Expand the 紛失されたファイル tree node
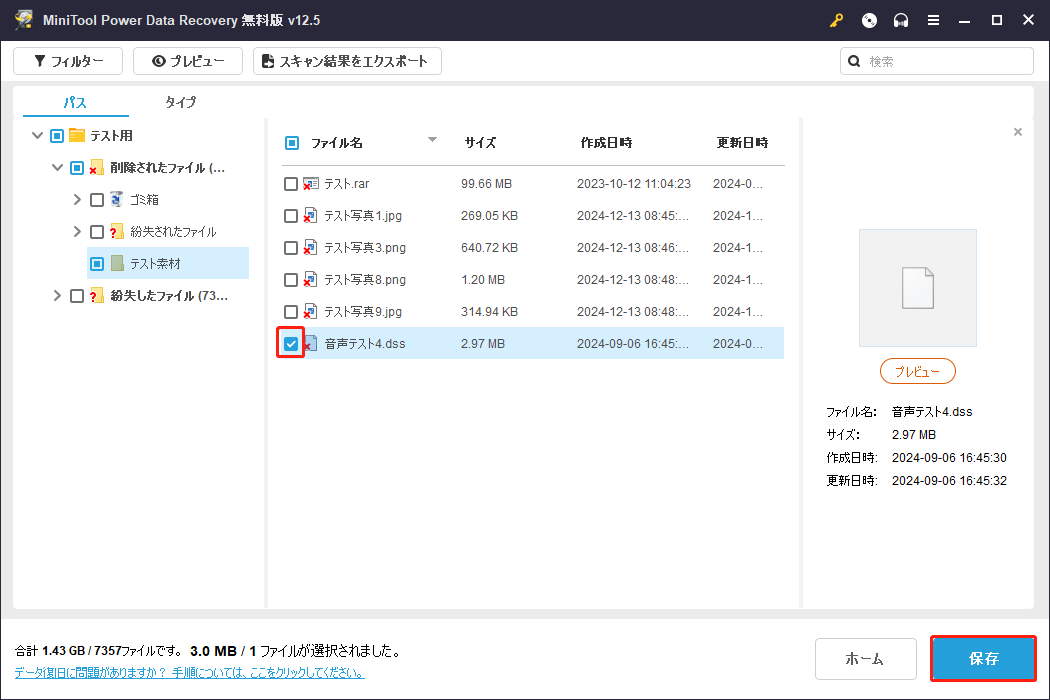The height and width of the screenshot is (700, 1050). tap(77, 232)
